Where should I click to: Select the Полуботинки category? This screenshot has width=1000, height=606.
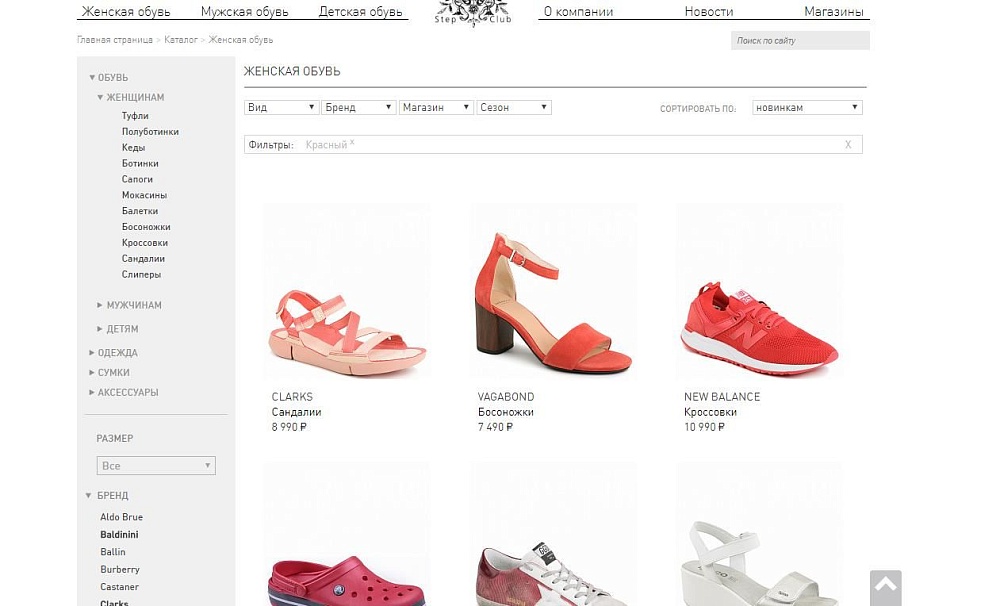pyautogui.click(x=151, y=131)
